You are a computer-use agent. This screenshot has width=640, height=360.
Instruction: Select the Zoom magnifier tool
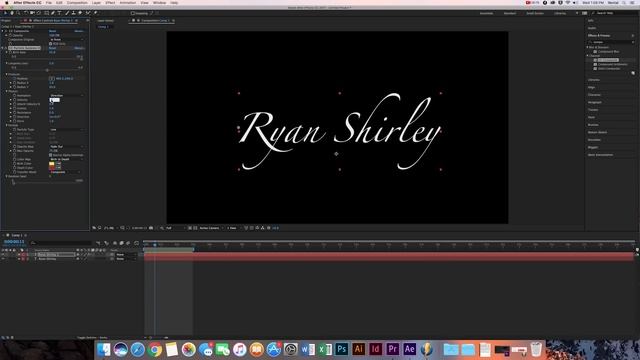coord(18,13)
